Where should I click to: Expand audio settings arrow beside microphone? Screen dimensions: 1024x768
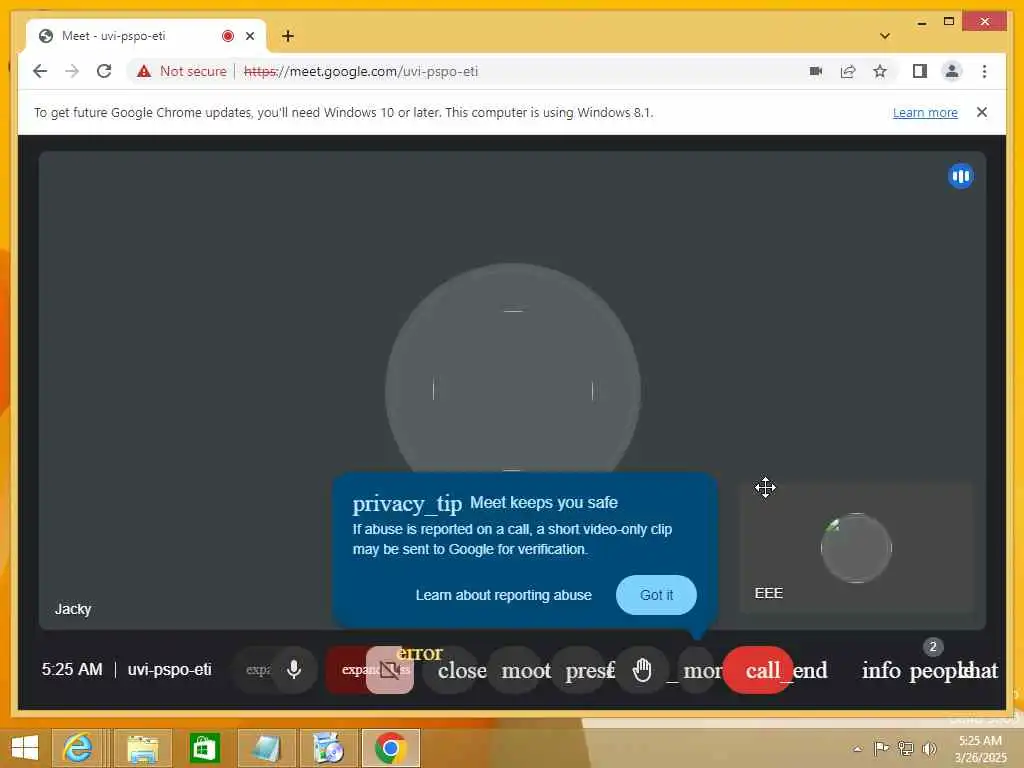coord(257,670)
